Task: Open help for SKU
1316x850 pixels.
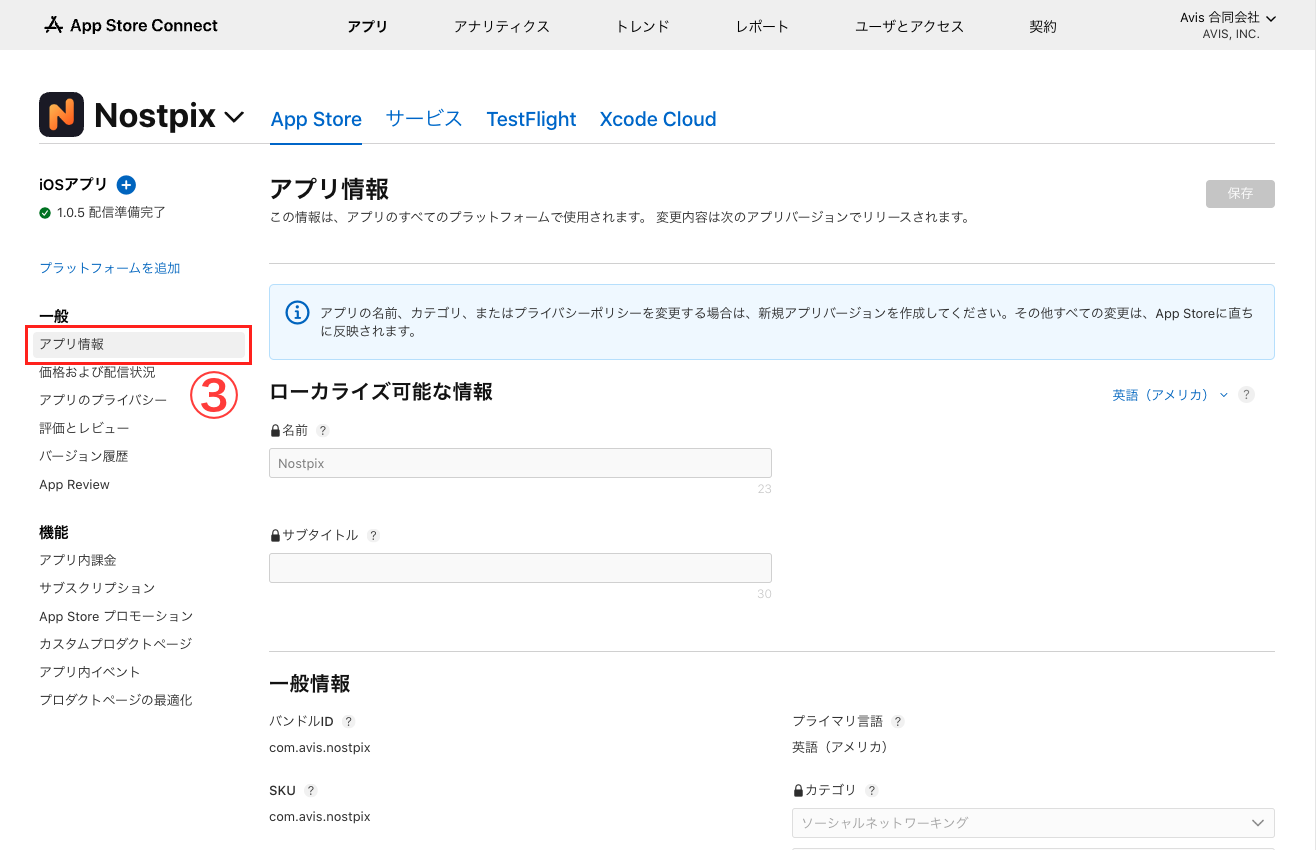Action: (310, 791)
